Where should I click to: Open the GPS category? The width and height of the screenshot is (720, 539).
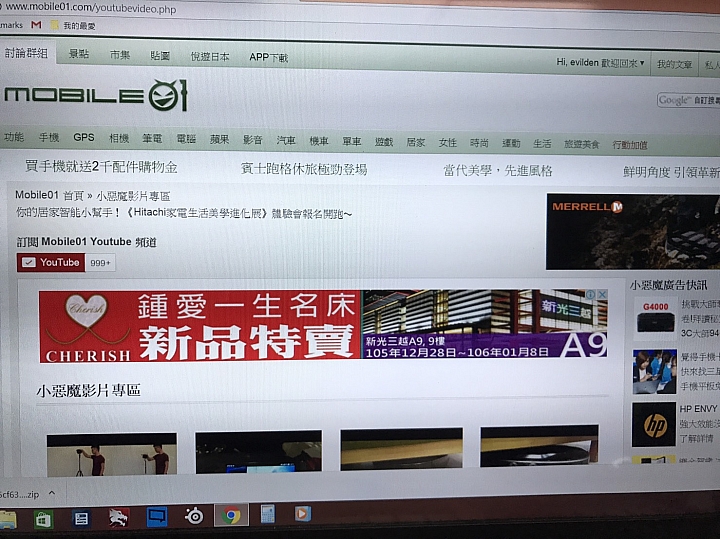(x=84, y=137)
